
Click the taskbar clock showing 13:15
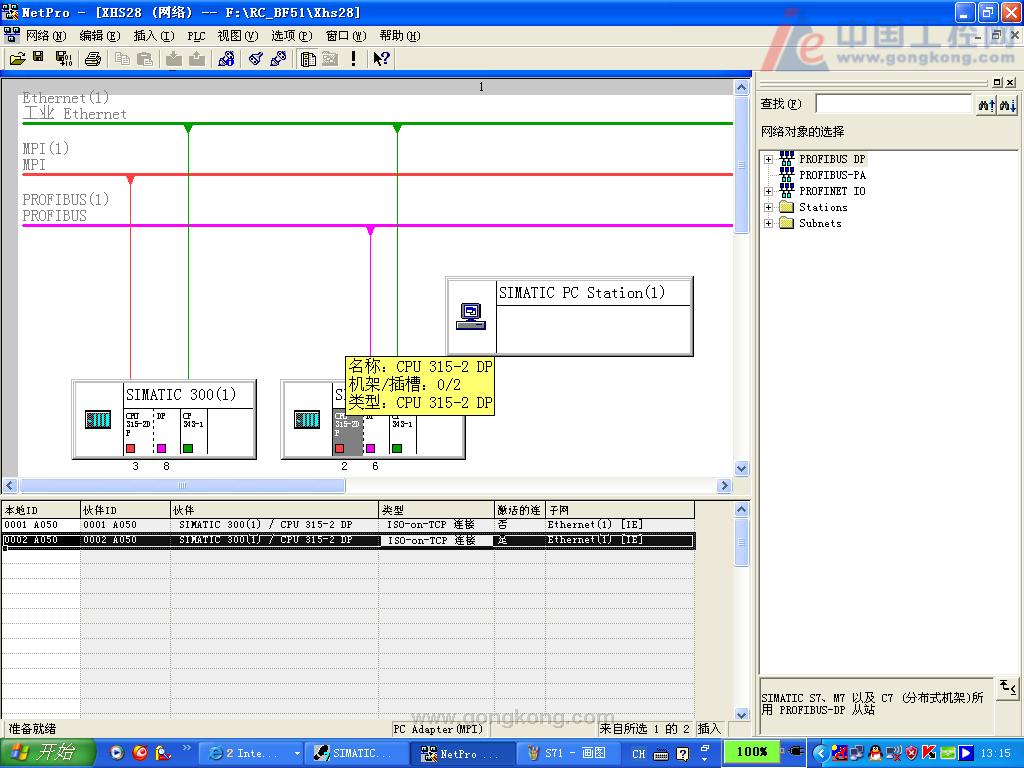995,754
